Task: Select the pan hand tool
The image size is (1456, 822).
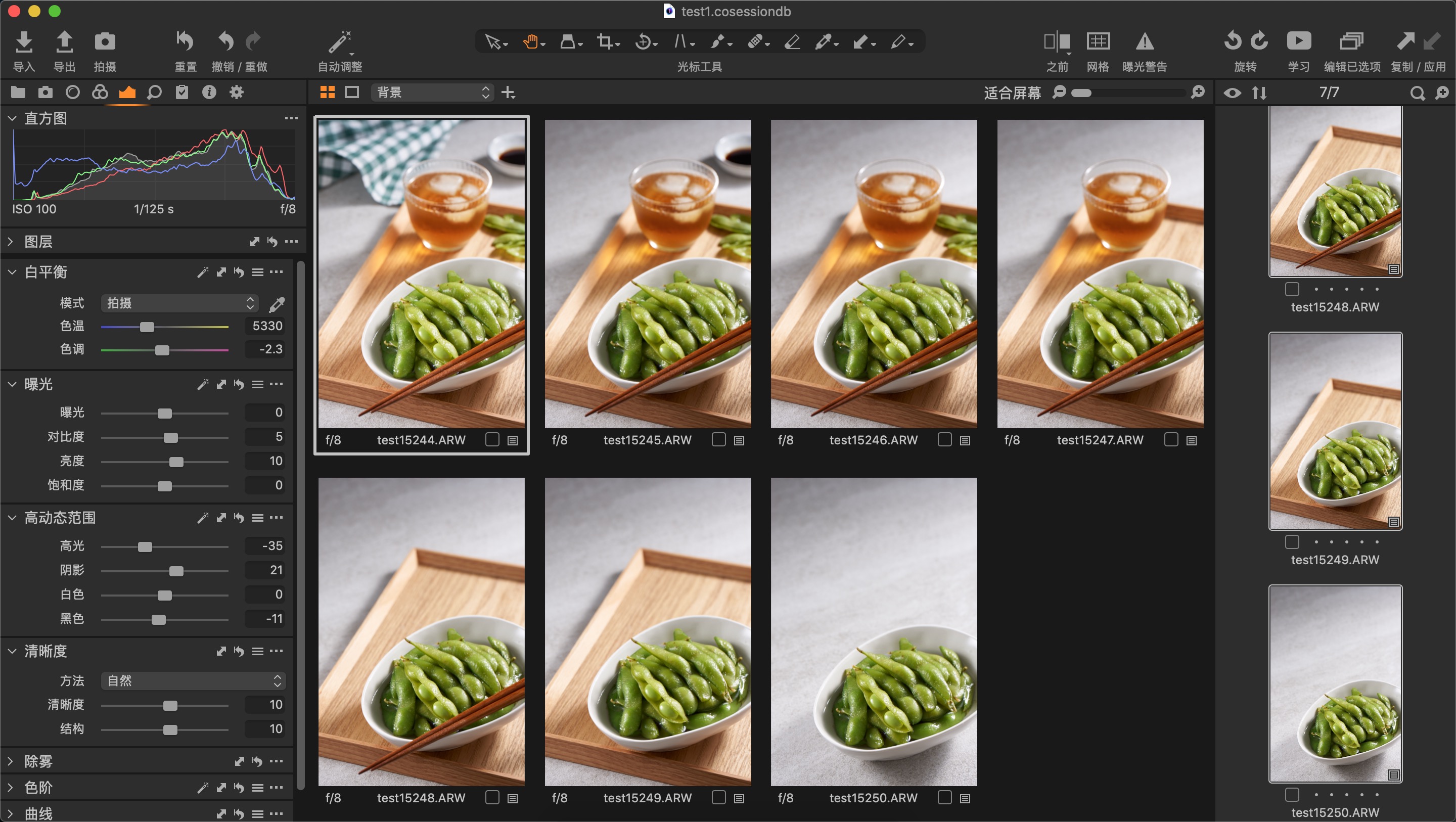Action: point(530,42)
